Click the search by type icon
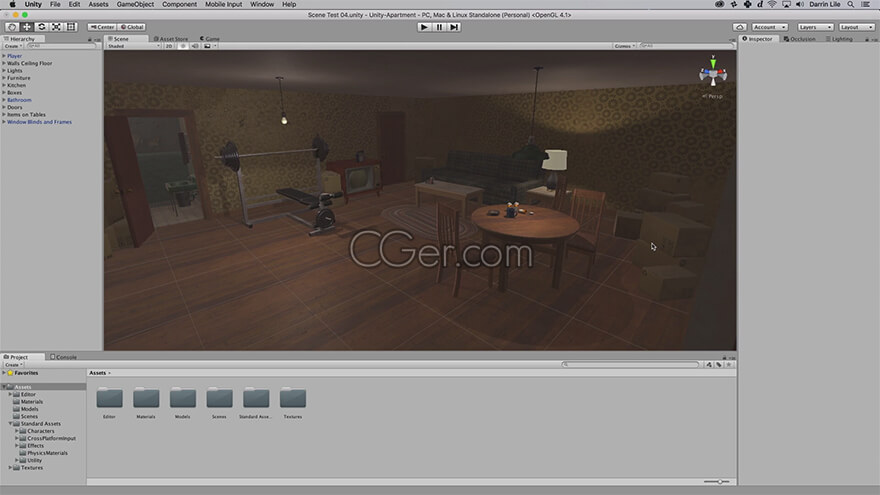 709,365
